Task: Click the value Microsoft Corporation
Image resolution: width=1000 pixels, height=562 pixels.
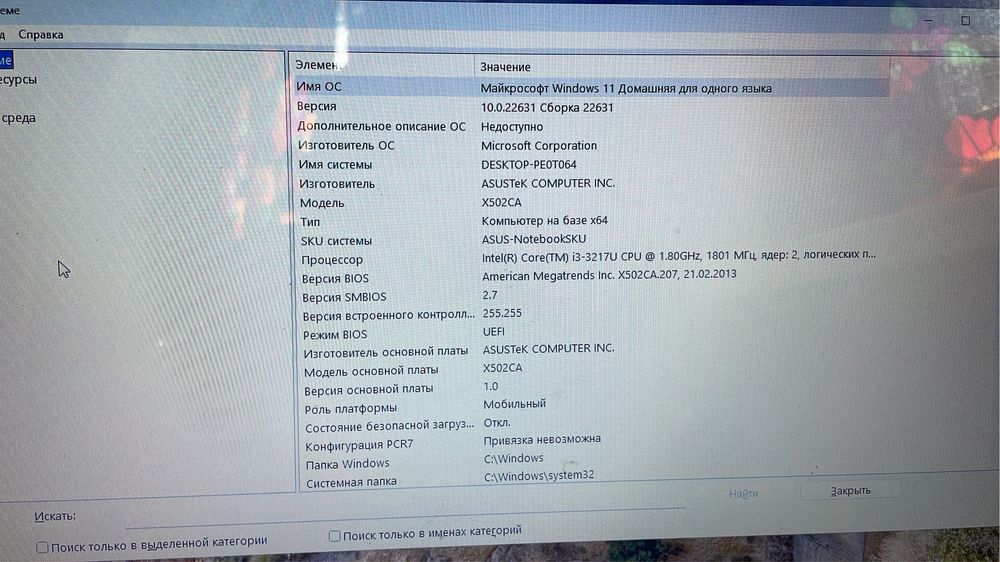Action: [539, 145]
